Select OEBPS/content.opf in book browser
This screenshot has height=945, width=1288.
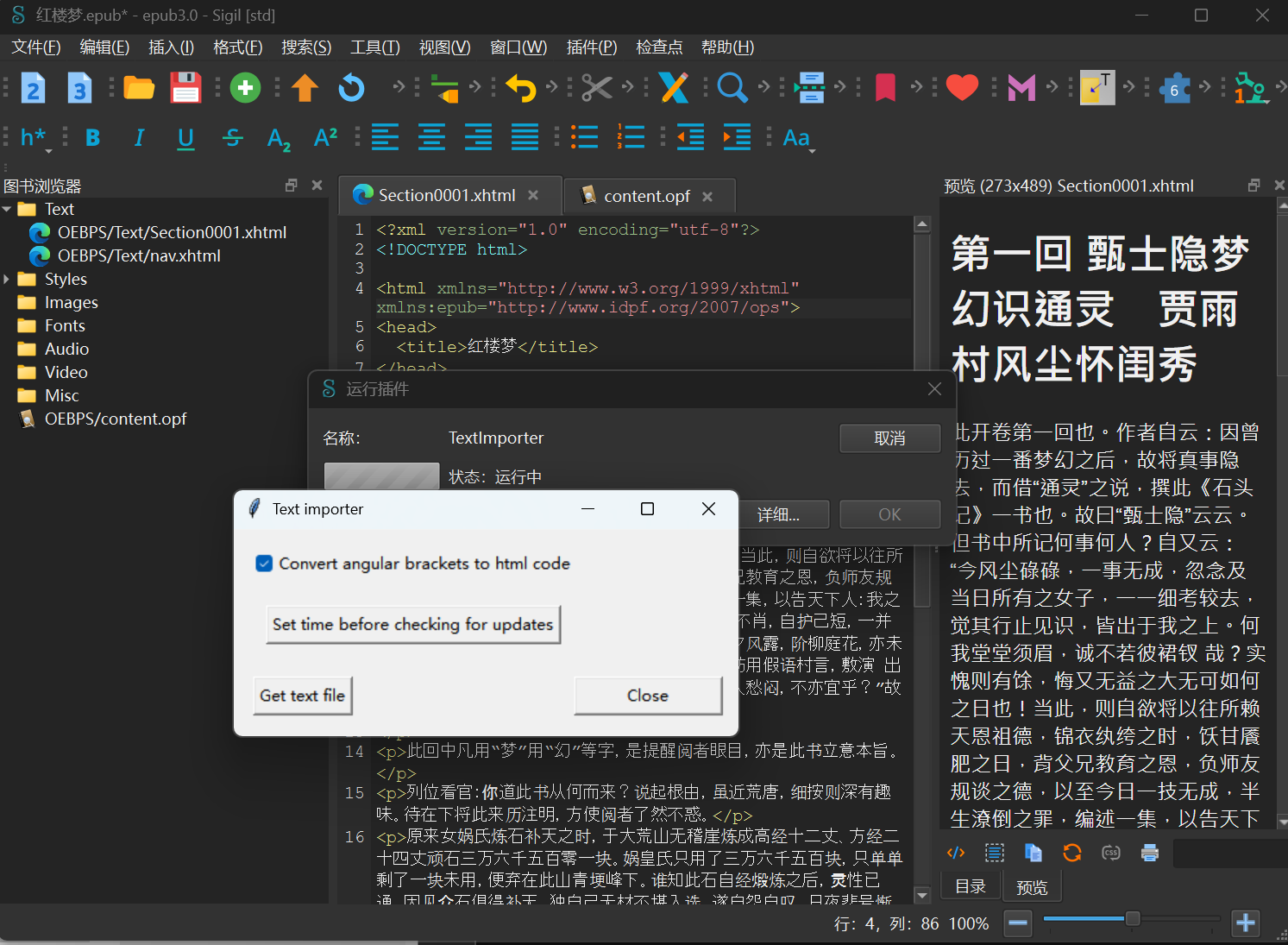[x=116, y=419]
